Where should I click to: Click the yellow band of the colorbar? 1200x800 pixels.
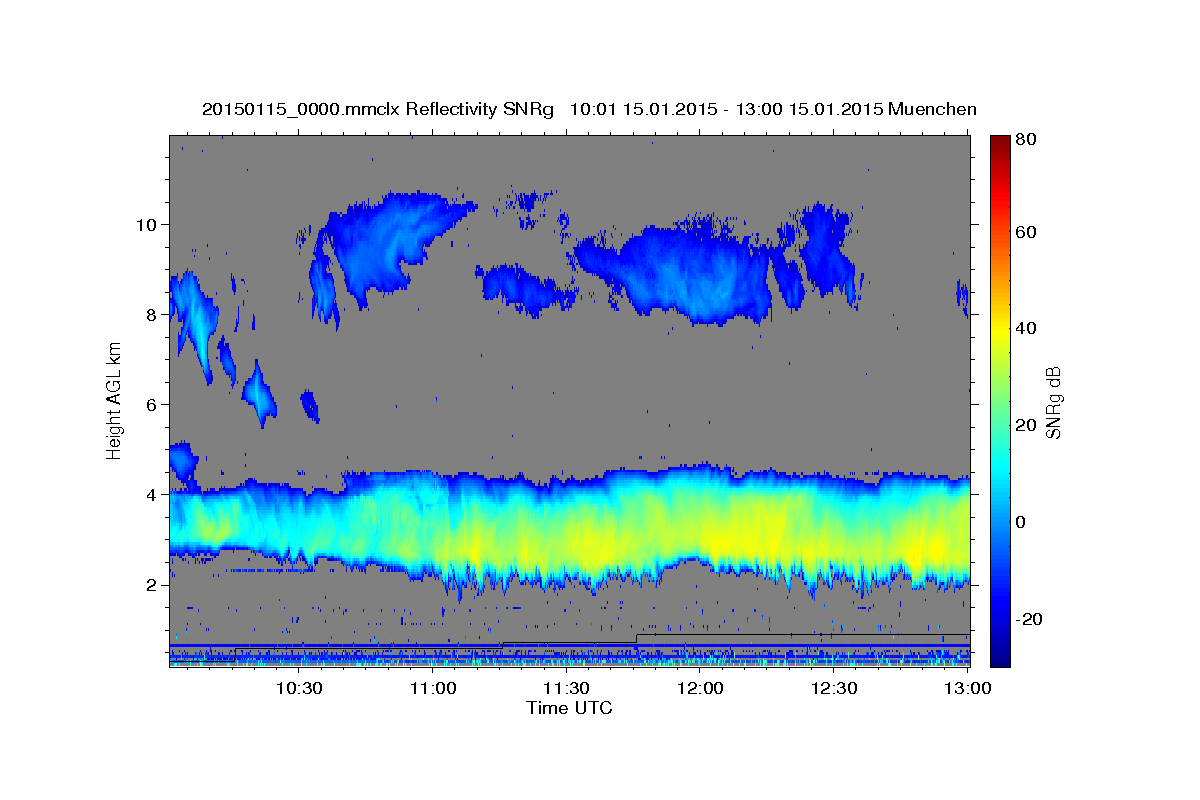(x=1000, y=330)
